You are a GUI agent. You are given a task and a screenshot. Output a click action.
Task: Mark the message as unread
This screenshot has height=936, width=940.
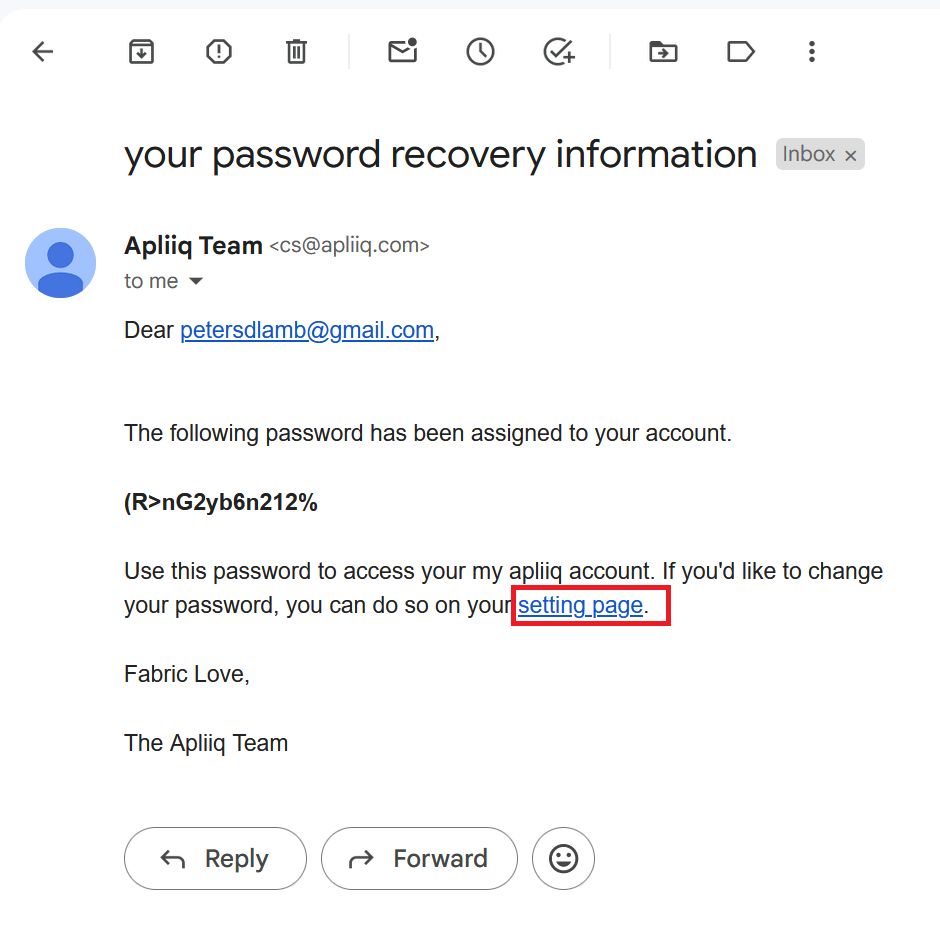tap(402, 52)
